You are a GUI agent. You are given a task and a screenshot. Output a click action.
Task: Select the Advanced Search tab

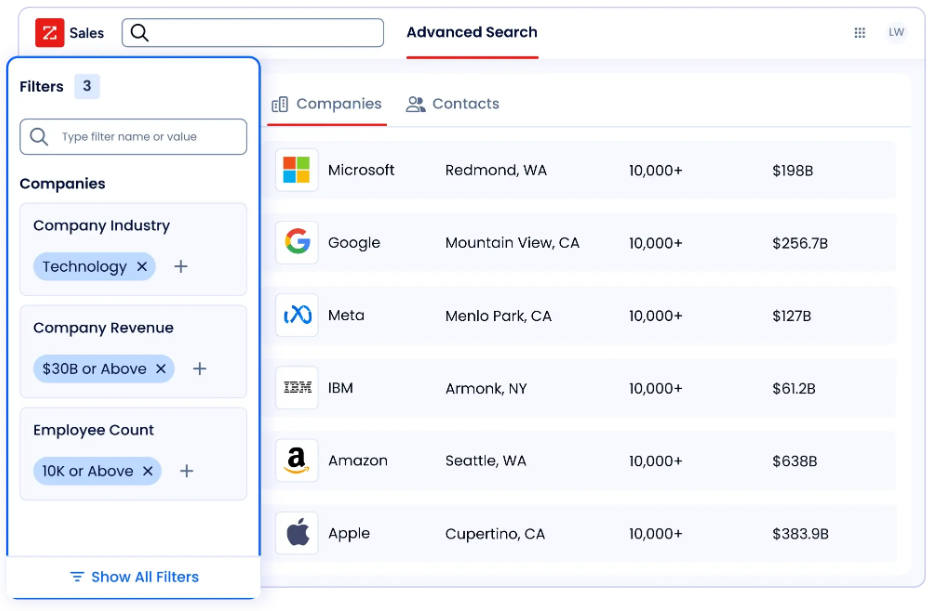(x=472, y=32)
